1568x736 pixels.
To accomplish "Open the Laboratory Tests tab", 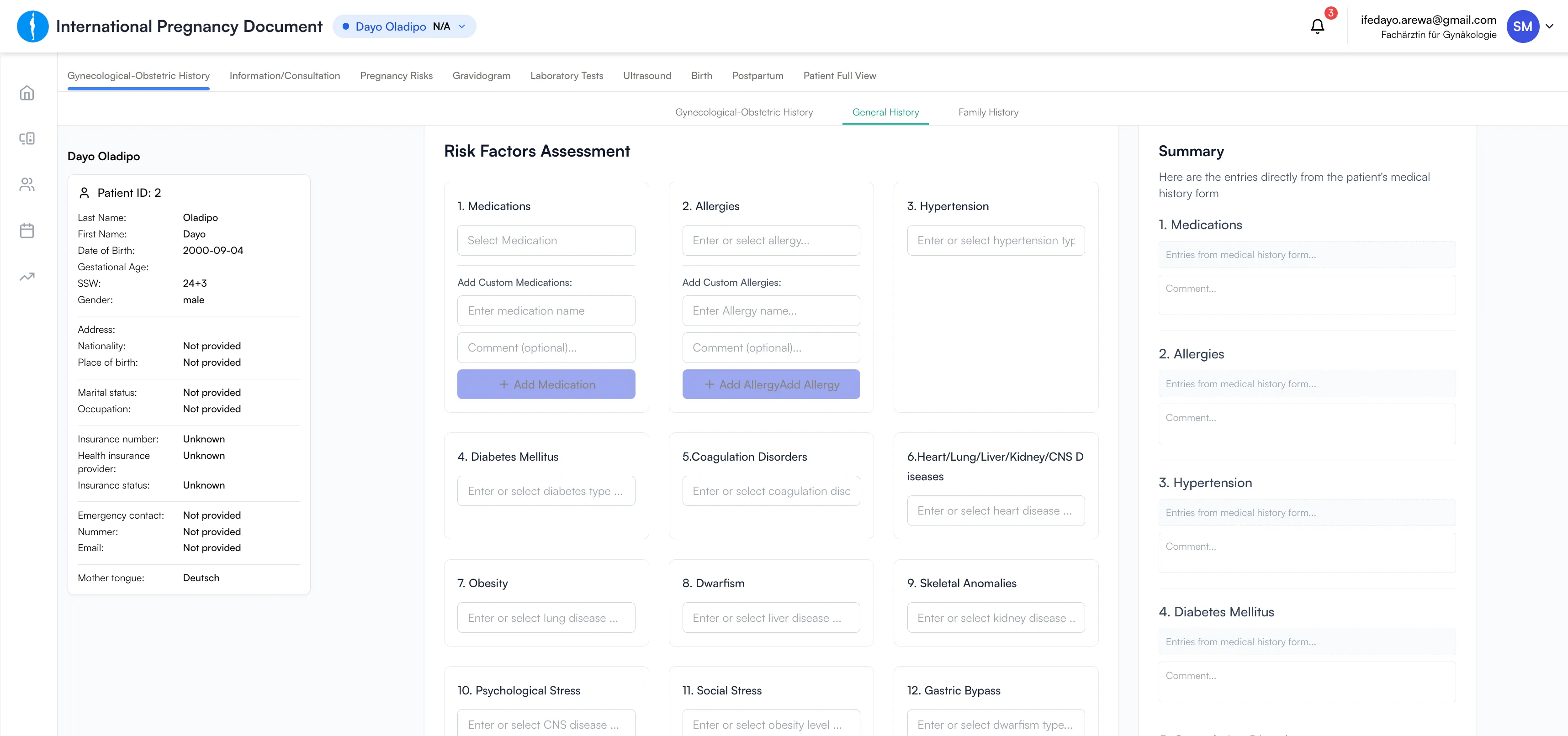I will pyautogui.click(x=566, y=75).
